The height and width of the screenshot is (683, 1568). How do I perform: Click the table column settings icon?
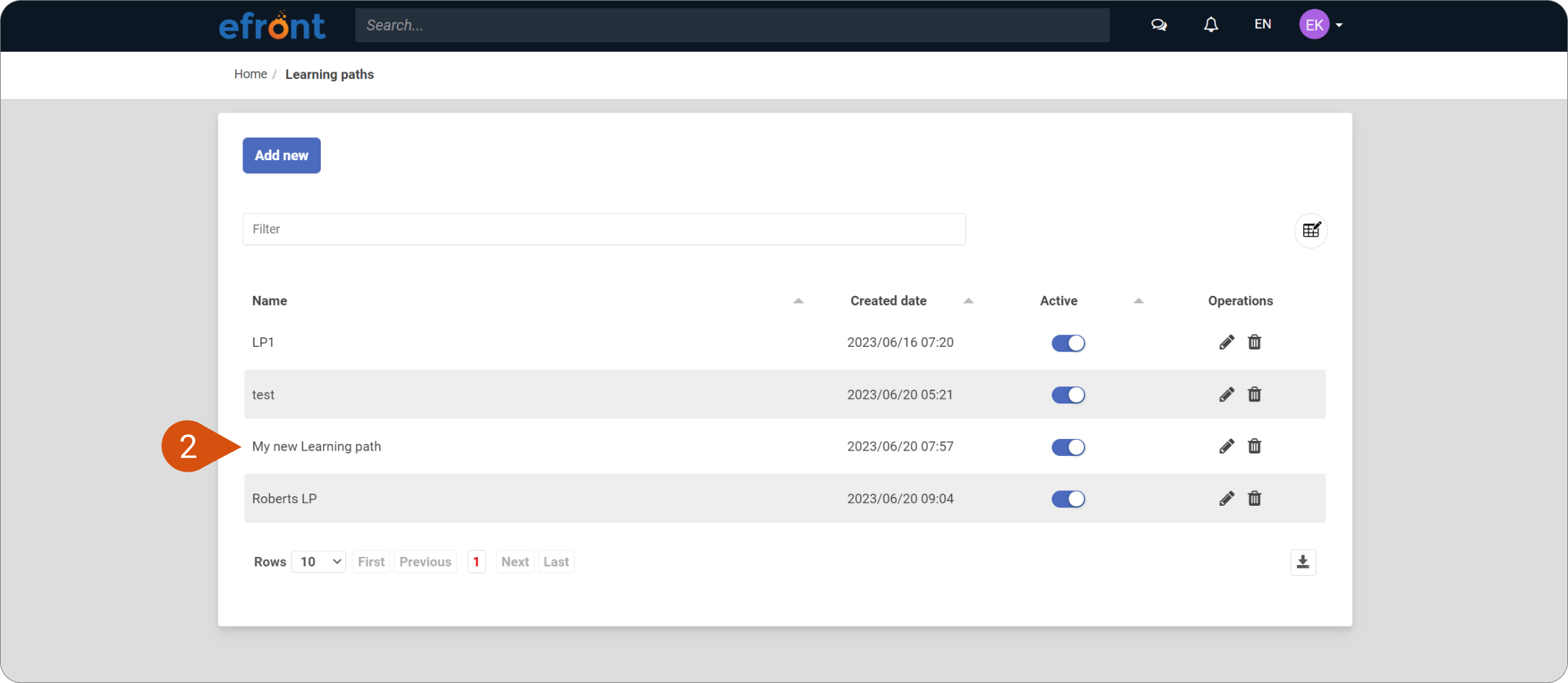click(1311, 230)
